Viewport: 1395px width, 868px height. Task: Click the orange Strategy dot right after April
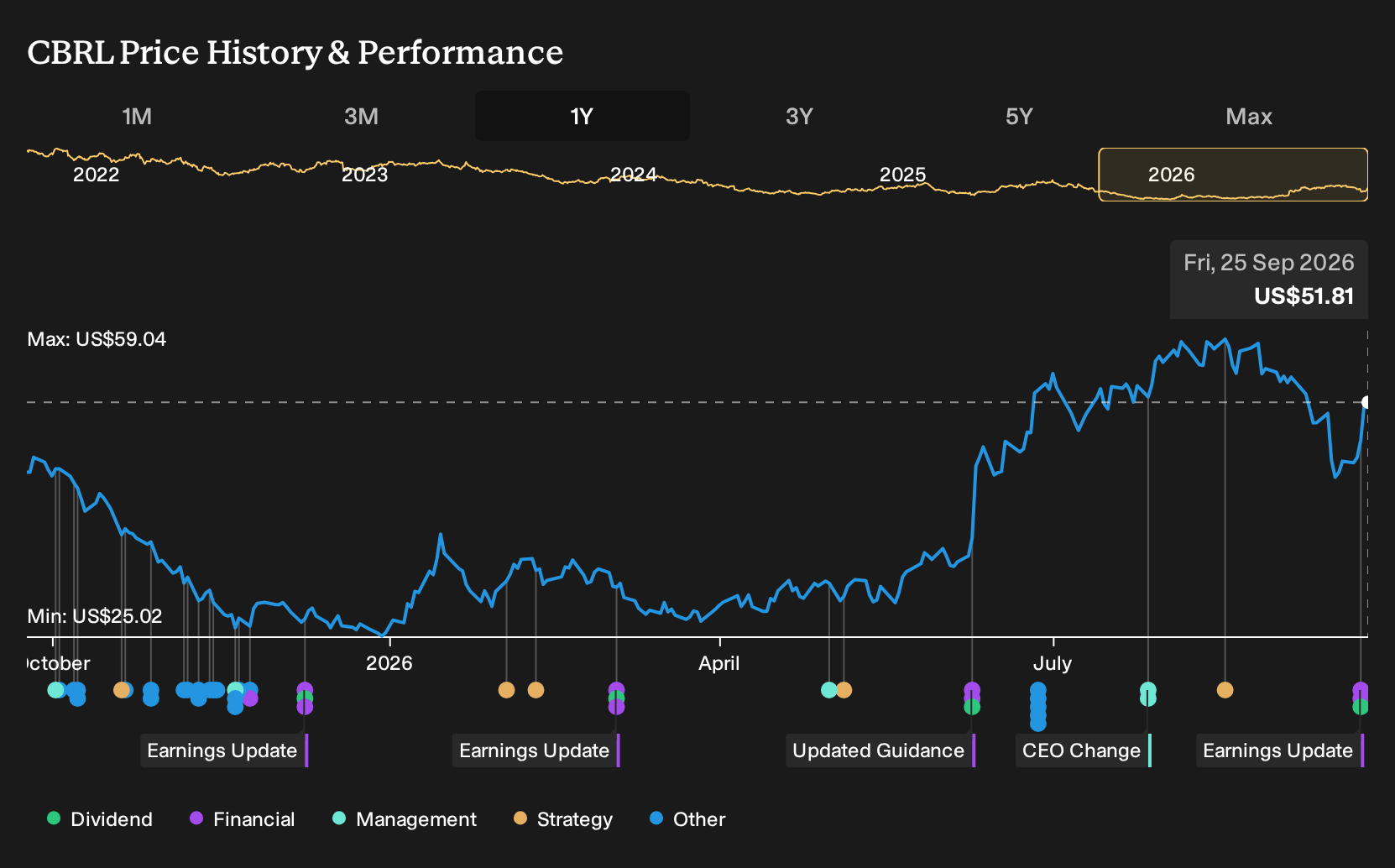844,690
